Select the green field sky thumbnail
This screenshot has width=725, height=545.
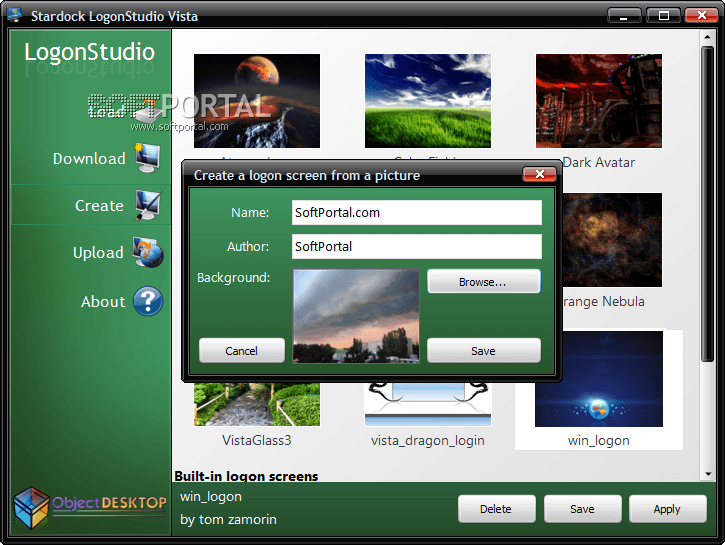pyautogui.click(x=428, y=101)
